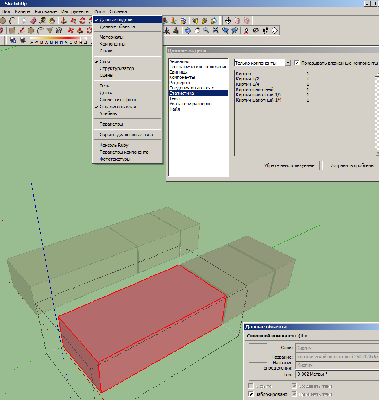Viewport: 379px width, 400px height.
Task: Select the Axes tool icon
Action: 167,31
